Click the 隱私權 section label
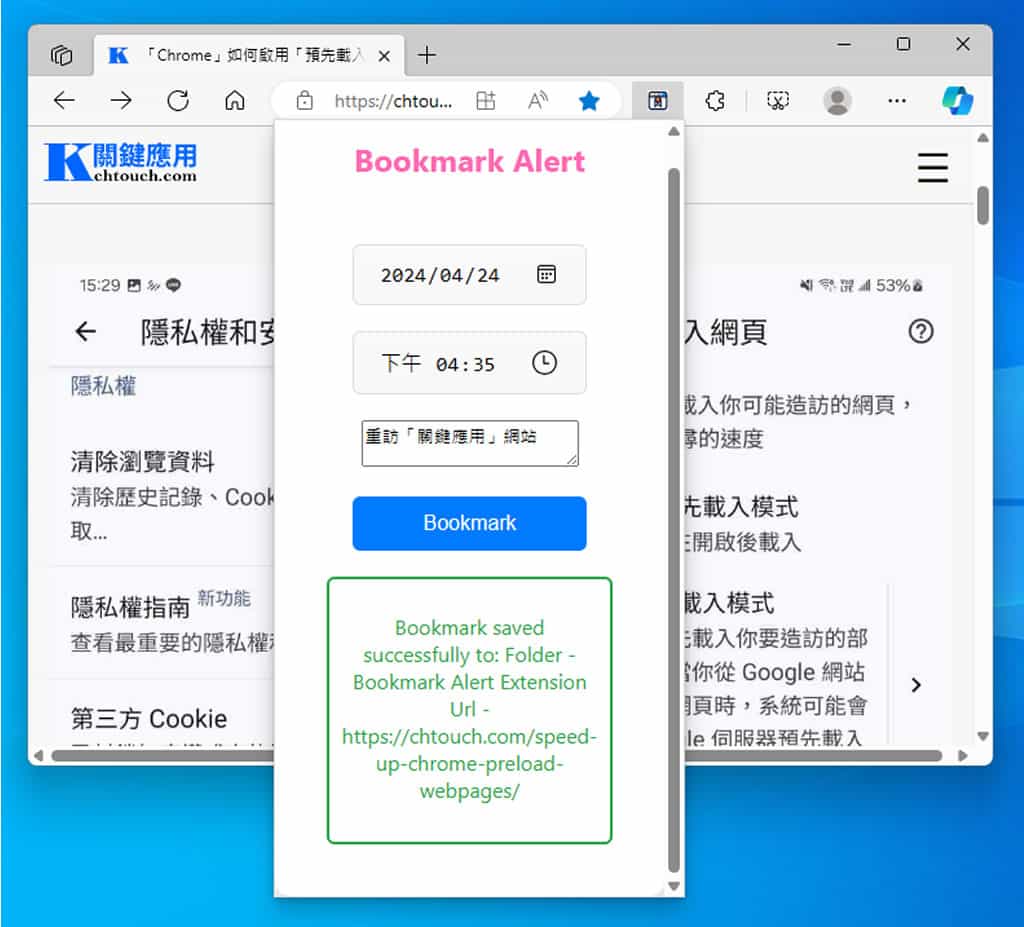 (103, 385)
